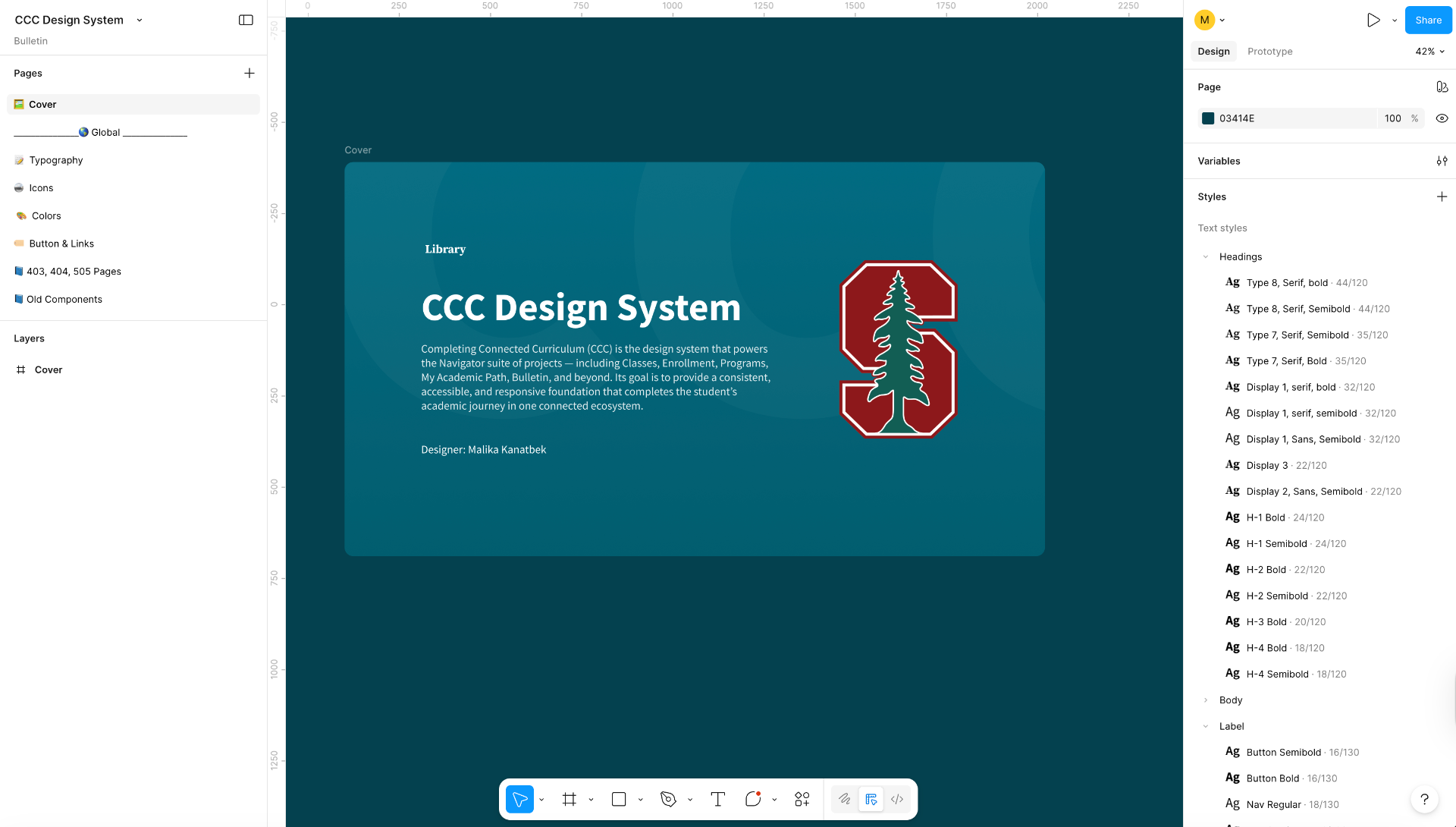Open page color styles icon
The height and width of the screenshot is (827, 1456).
[x=1442, y=87]
